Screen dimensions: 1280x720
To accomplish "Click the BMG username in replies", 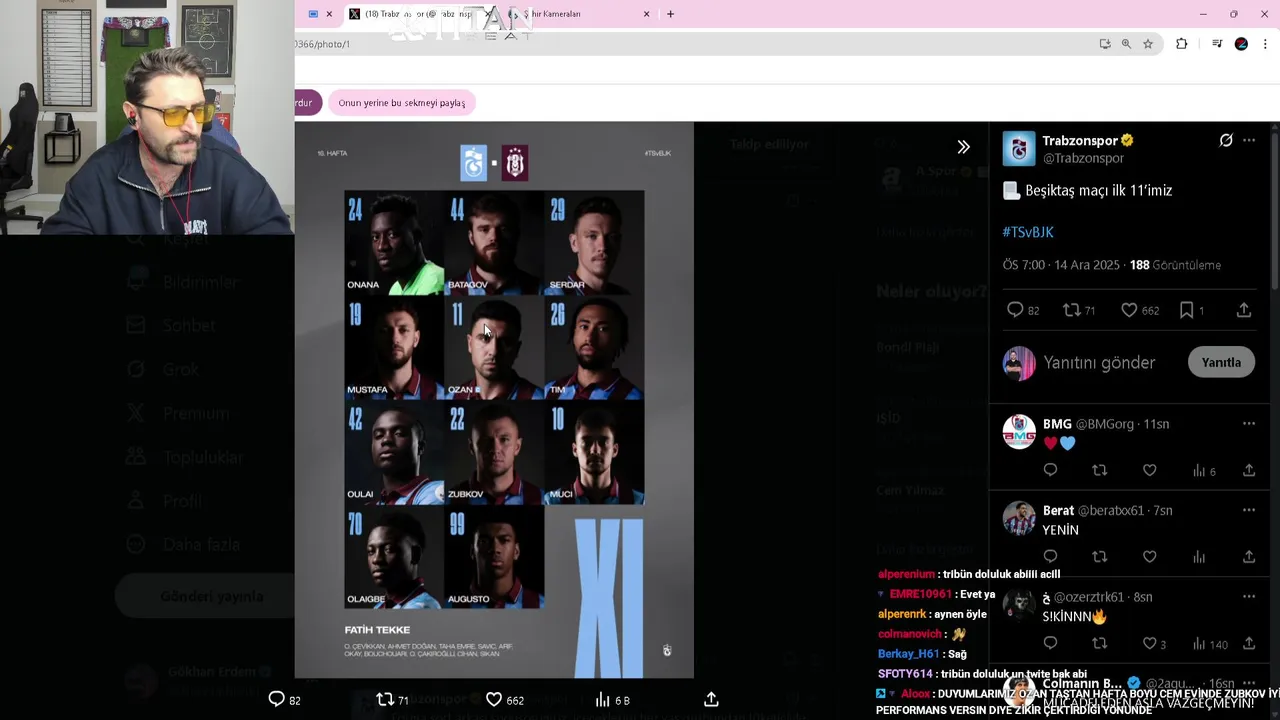I will click(x=1057, y=424).
